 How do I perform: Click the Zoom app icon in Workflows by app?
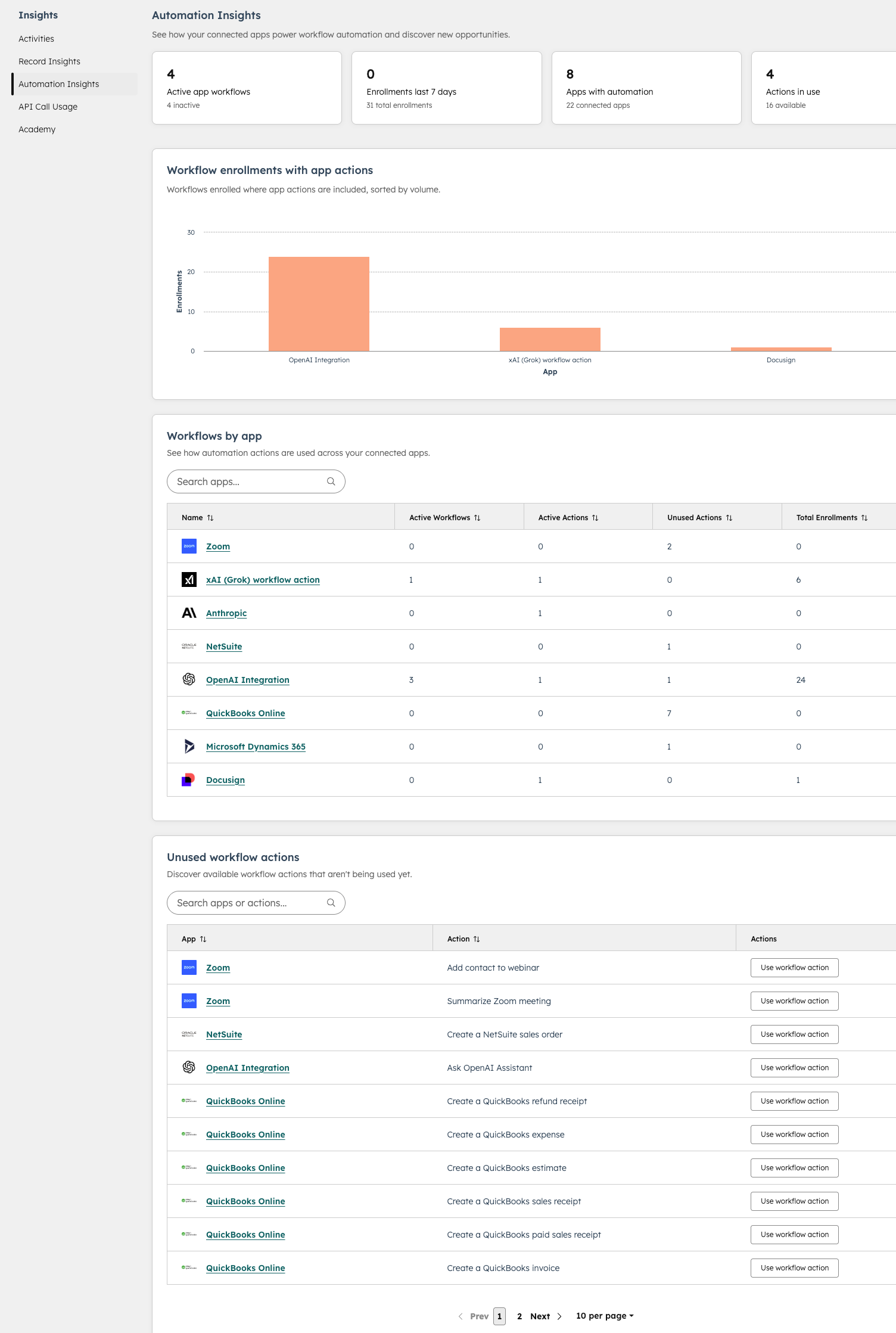189,546
